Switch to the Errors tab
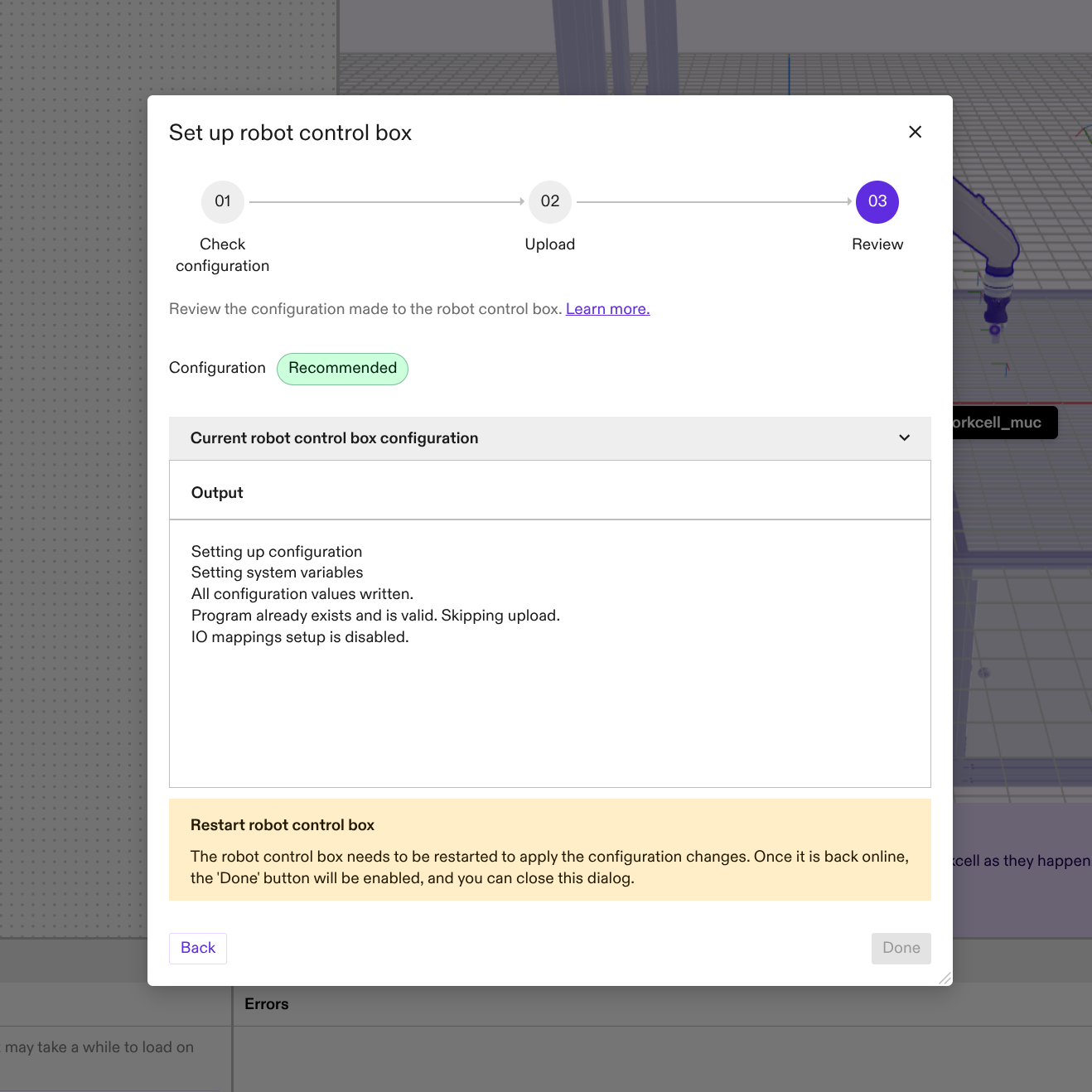Screen dimensions: 1092x1092 (x=266, y=1003)
